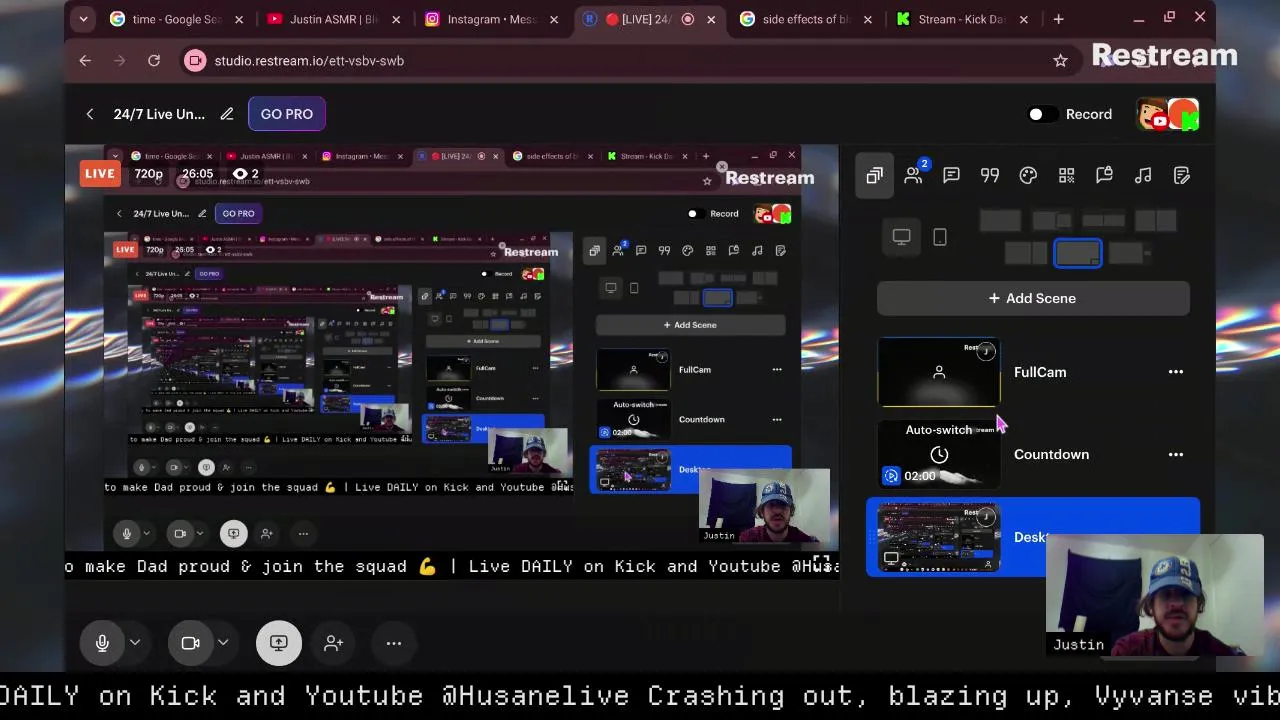The height and width of the screenshot is (720, 1280).
Task: Click the Desktop scene thumbnail
Action: pos(939,537)
